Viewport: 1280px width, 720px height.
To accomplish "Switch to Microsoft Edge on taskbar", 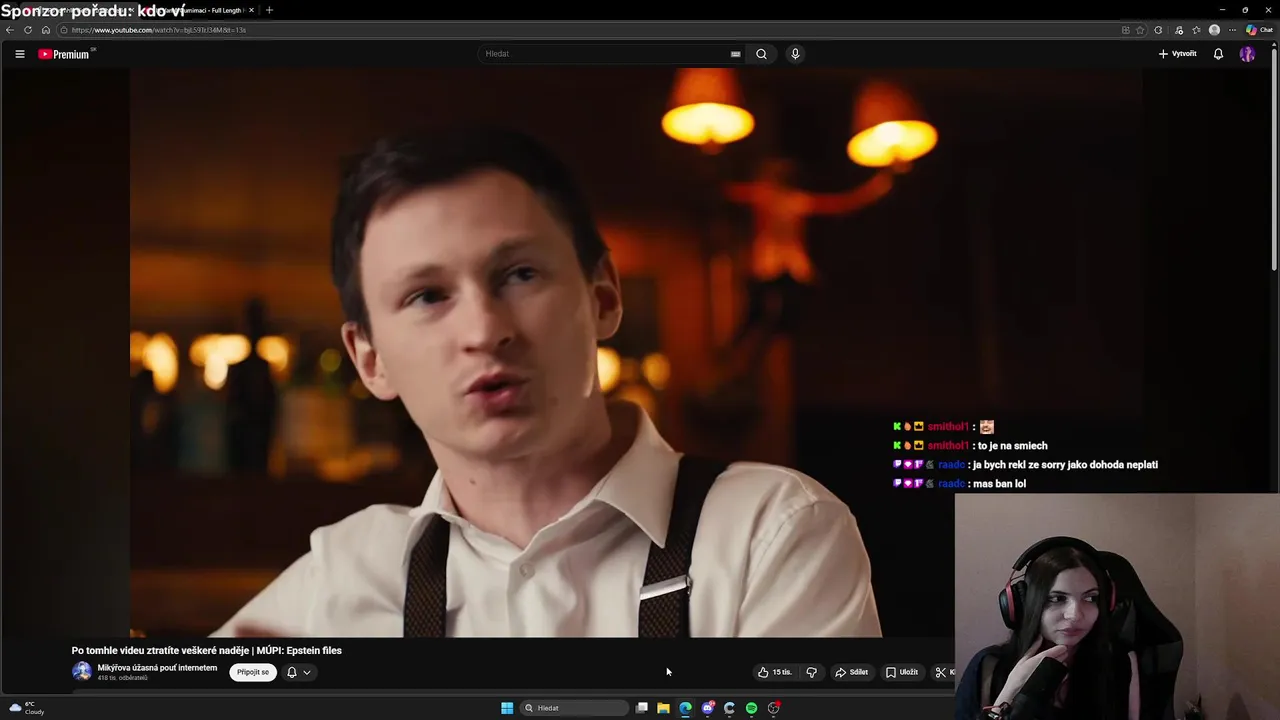I will tap(685, 708).
